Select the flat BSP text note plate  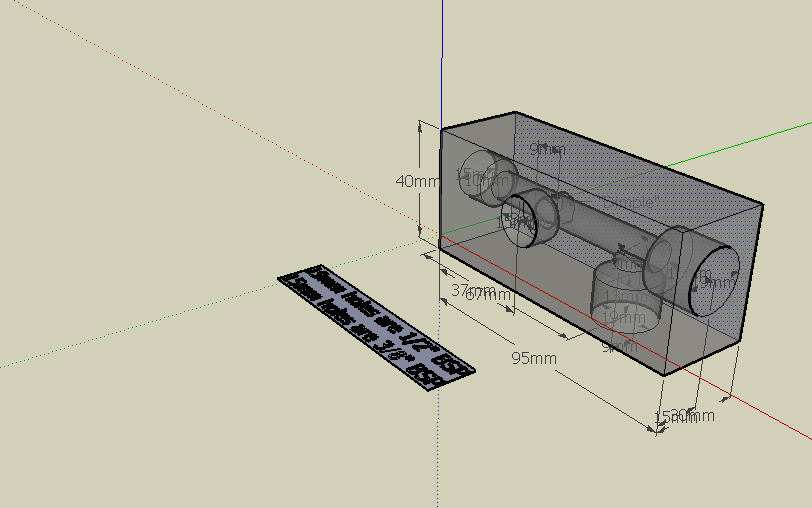tap(376, 327)
